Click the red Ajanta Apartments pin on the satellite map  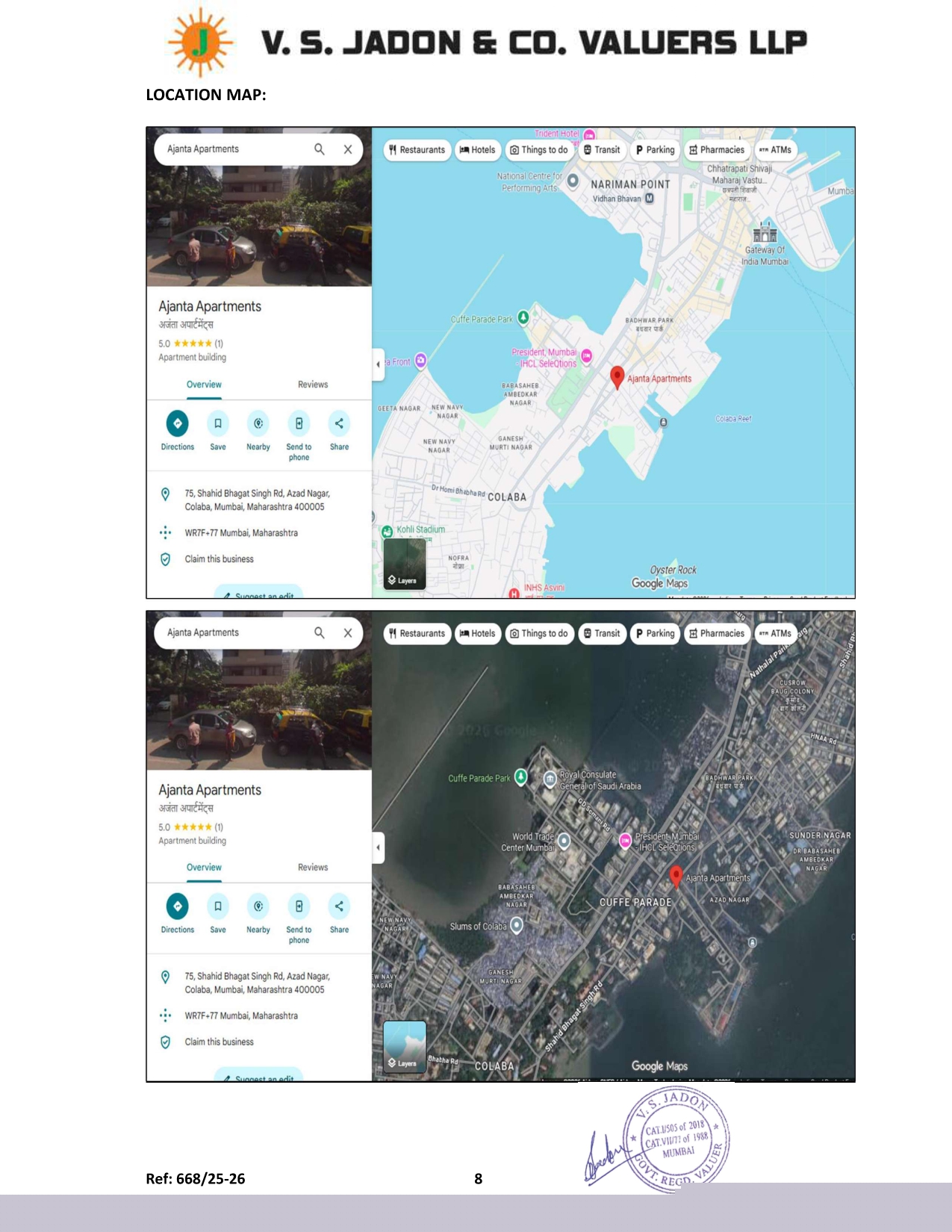[676, 877]
